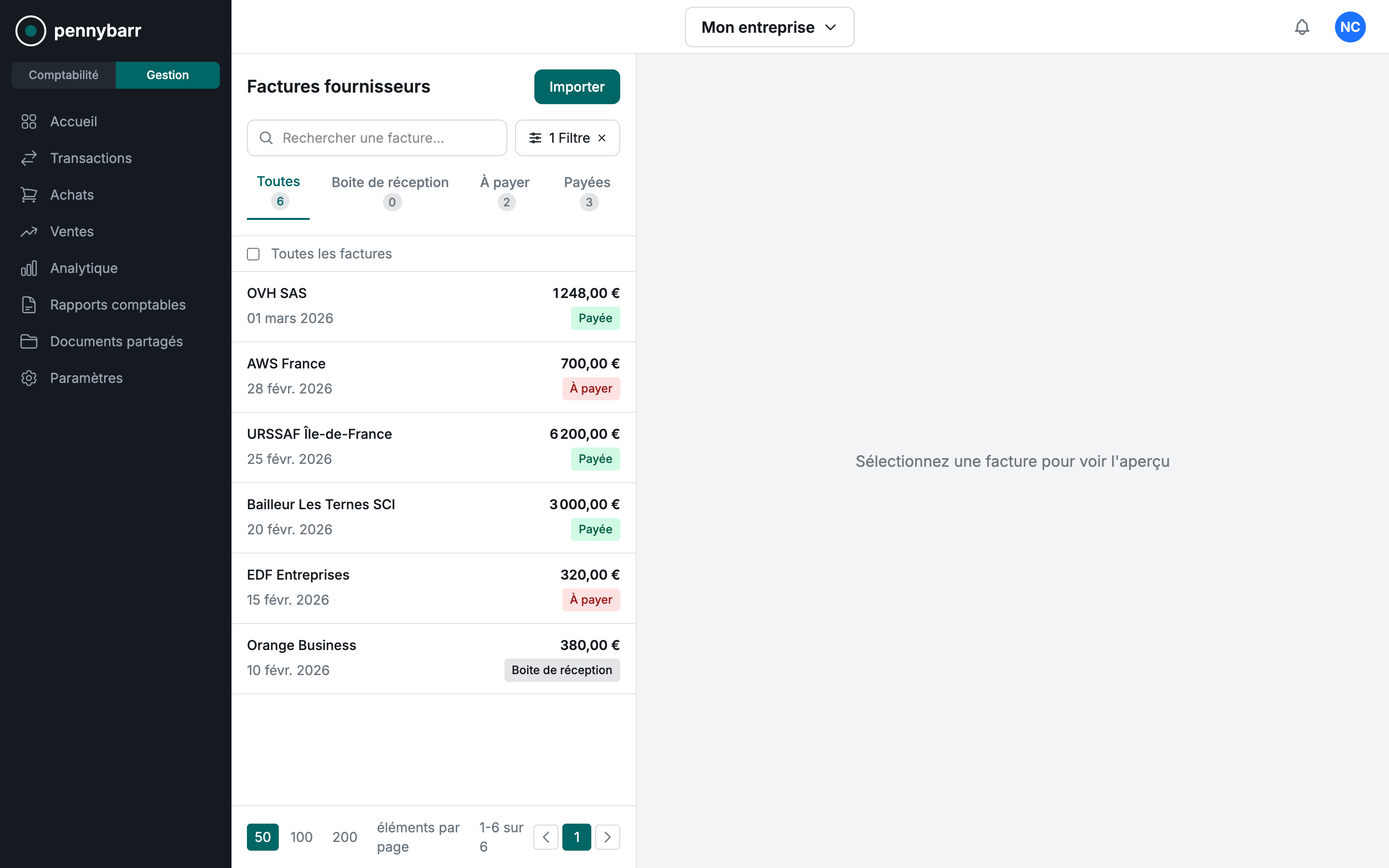Expand the Mon entreprise dropdown
This screenshot has height=868, width=1389.
[x=769, y=27]
